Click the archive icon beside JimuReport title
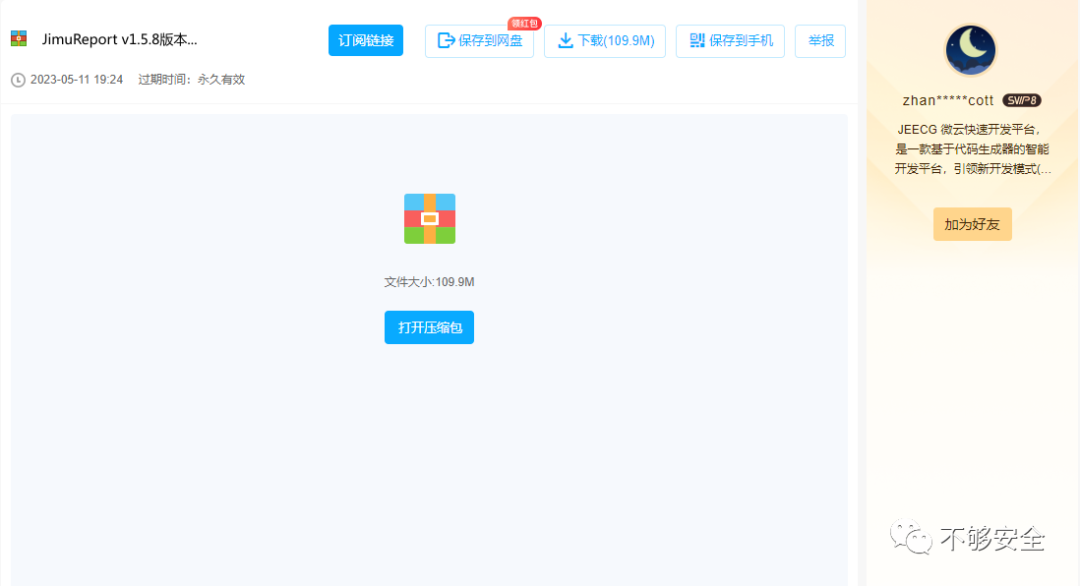 (x=19, y=39)
